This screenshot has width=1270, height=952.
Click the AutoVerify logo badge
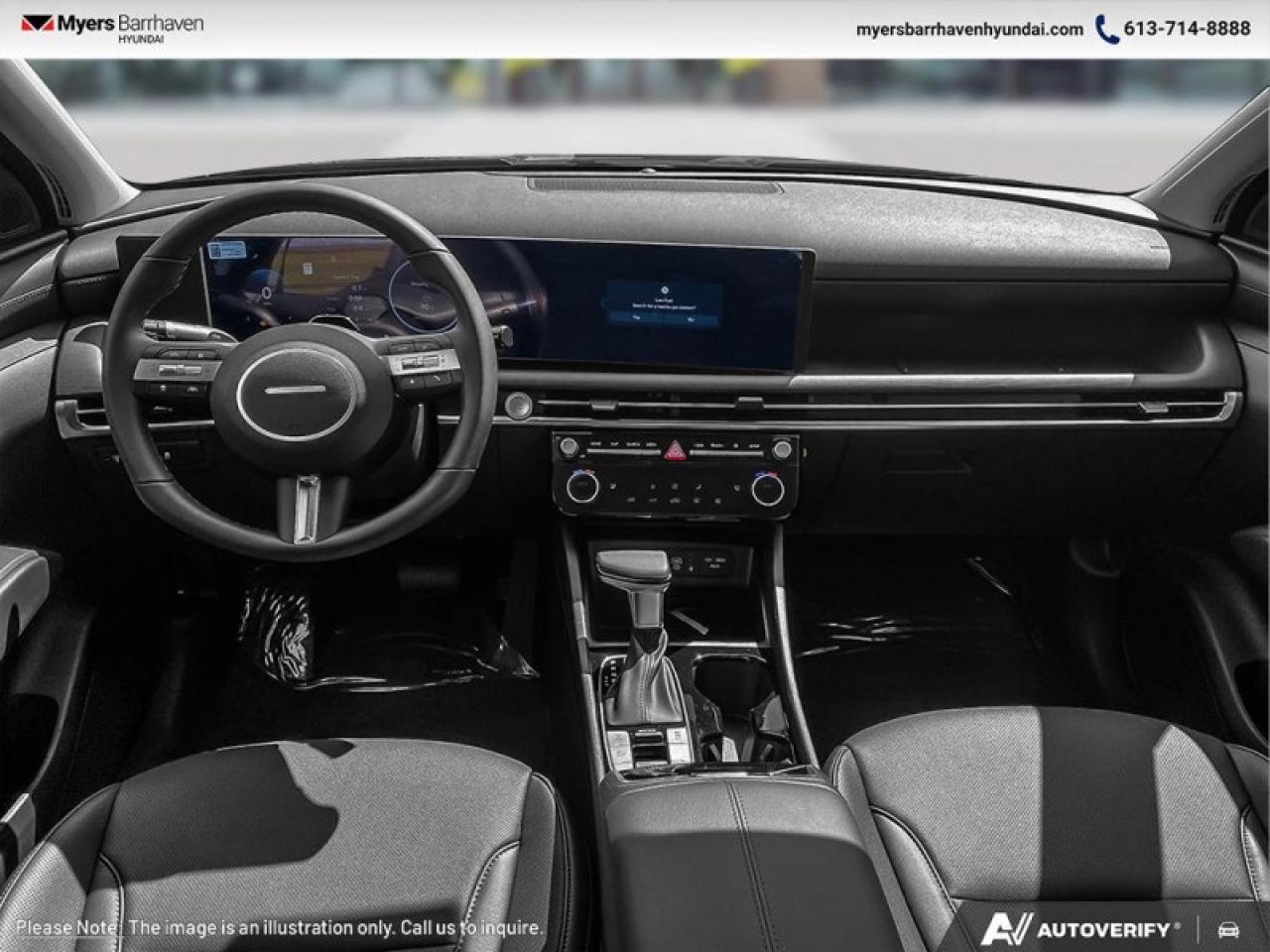click(x=1081, y=929)
